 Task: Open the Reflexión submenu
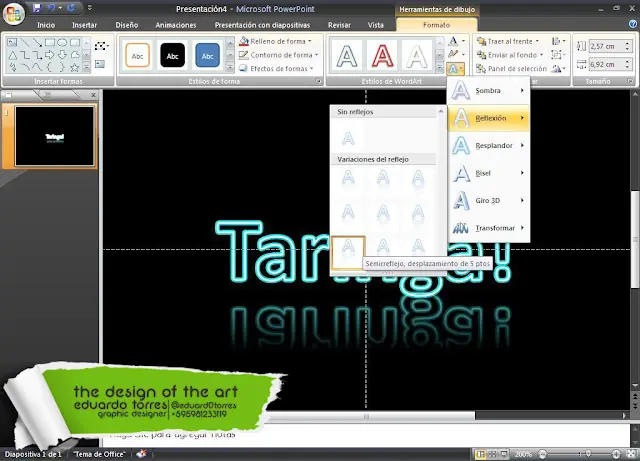click(489, 118)
